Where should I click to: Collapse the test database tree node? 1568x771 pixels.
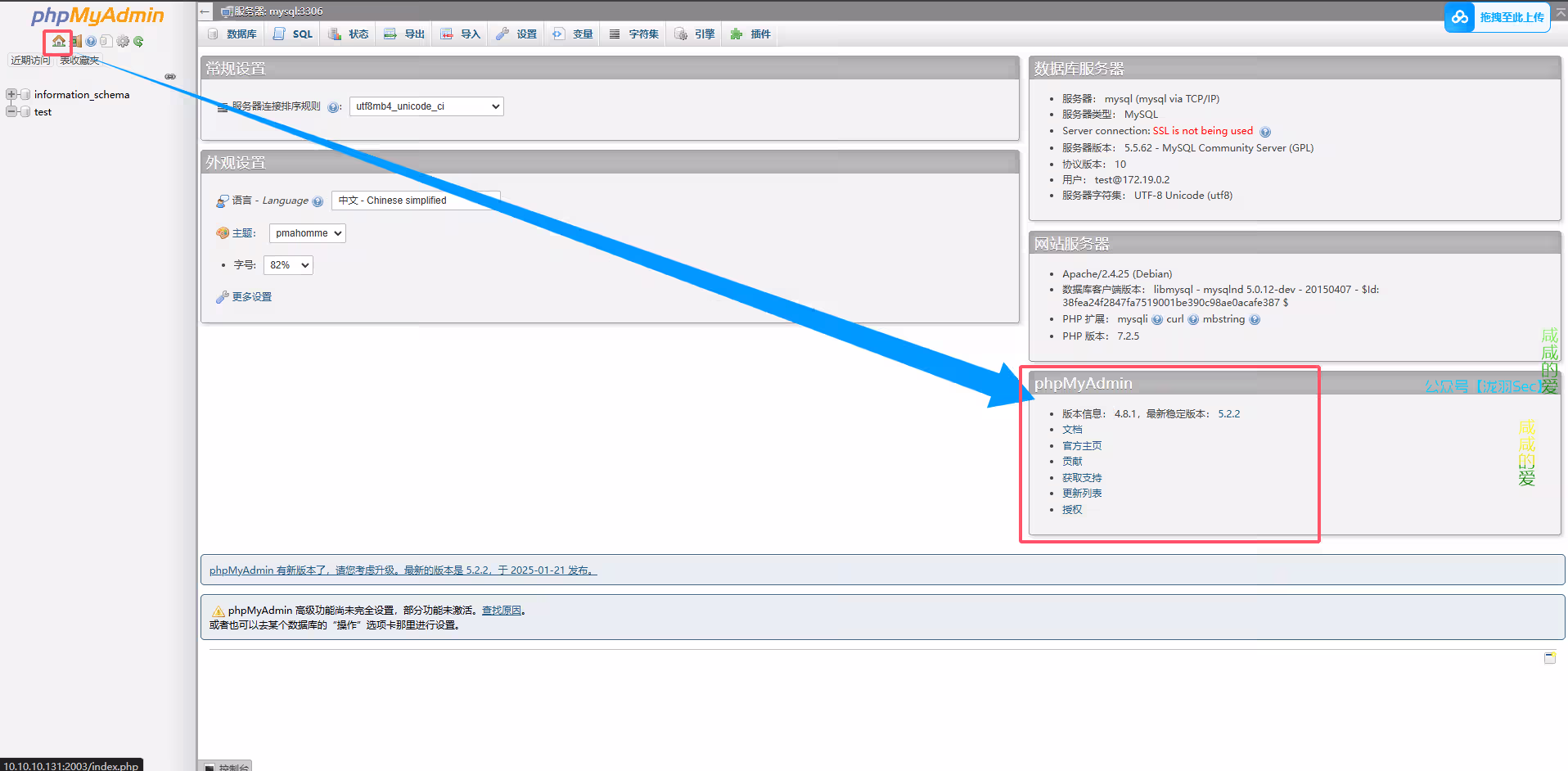tap(11, 111)
